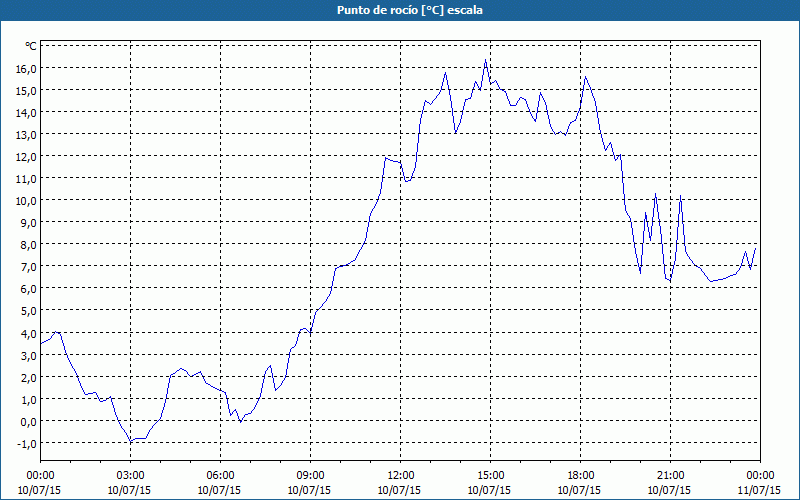800x500 pixels.
Task: Click the 00:00 label above 11/07/15
Action: click(760, 475)
